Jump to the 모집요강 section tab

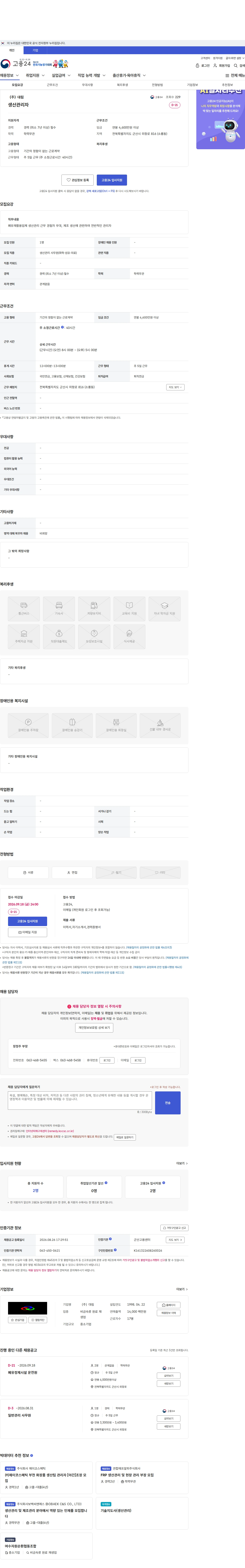(18, 85)
